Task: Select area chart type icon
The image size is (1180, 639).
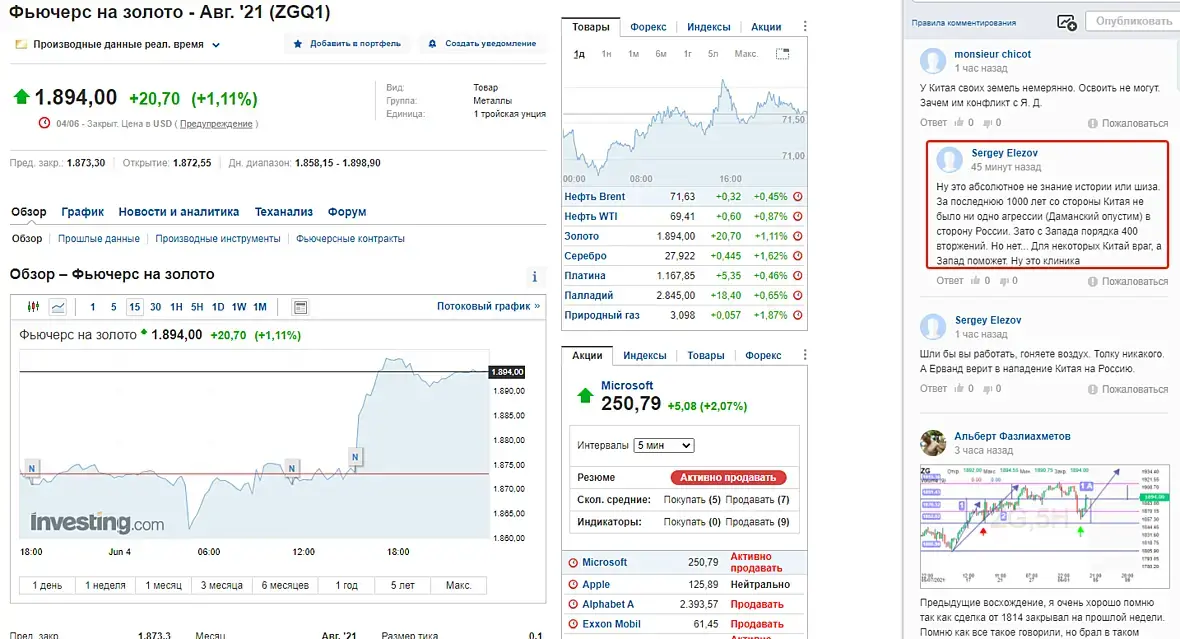Action: click(x=58, y=306)
